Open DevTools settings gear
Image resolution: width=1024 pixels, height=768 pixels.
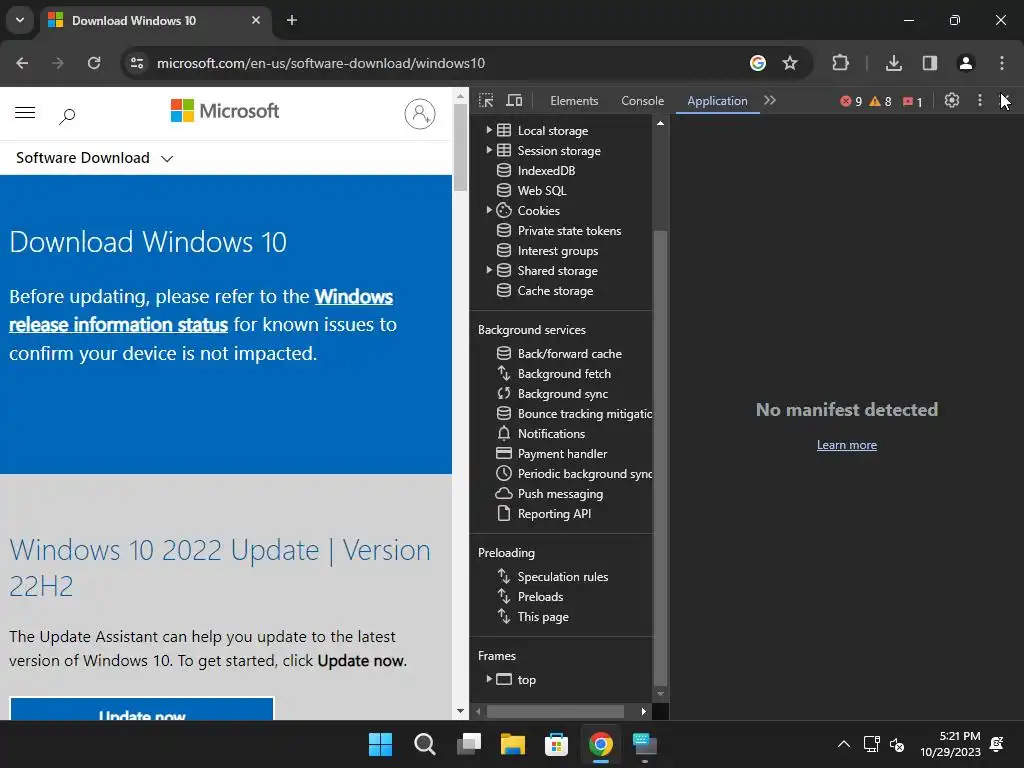952,101
